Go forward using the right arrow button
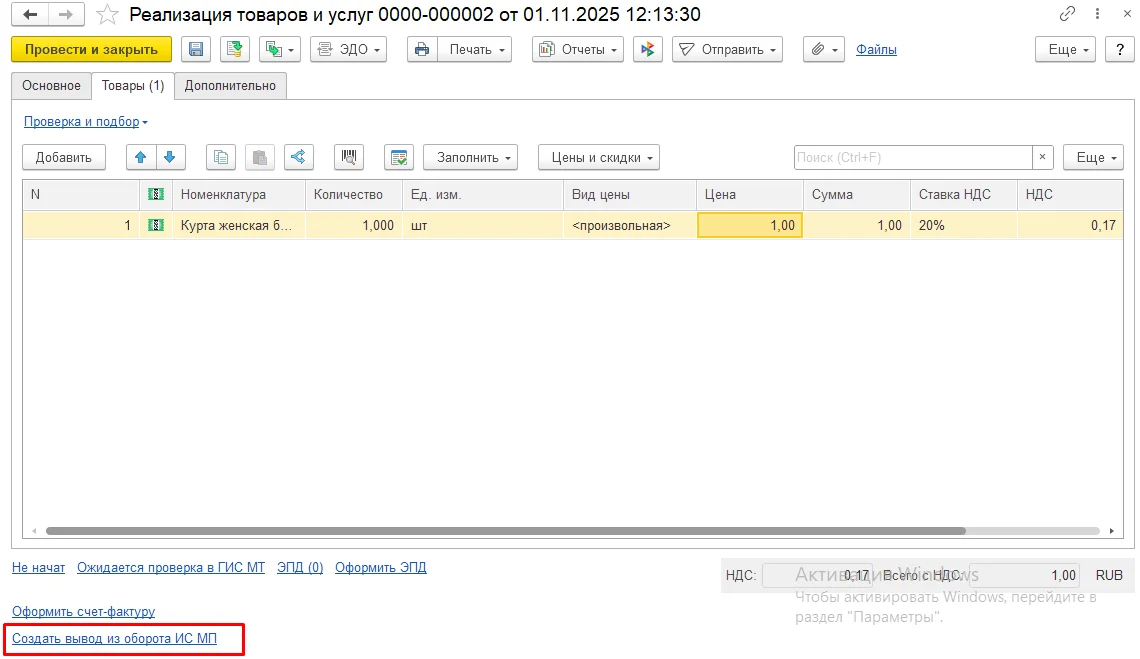Viewport: 1140px width, 659px height. [x=66, y=15]
